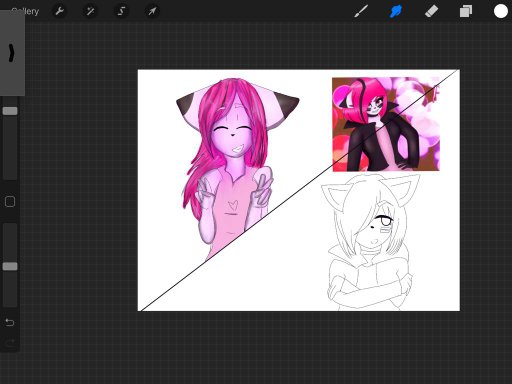The width and height of the screenshot is (512, 384).
Task: Tap the brush opacity slider handle
Action: coord(10,266)
